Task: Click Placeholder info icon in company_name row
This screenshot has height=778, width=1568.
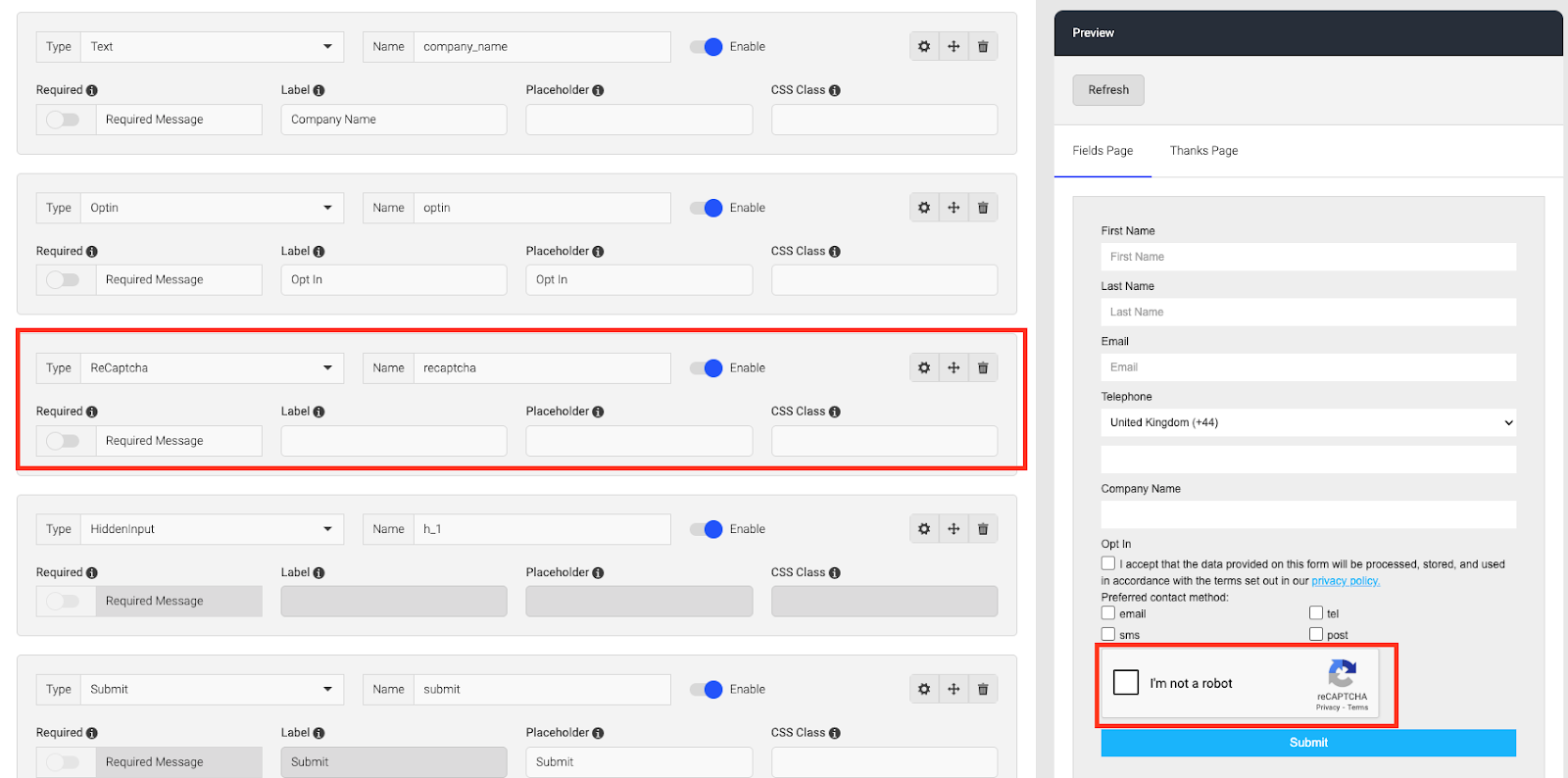Action: pos(598,90)
